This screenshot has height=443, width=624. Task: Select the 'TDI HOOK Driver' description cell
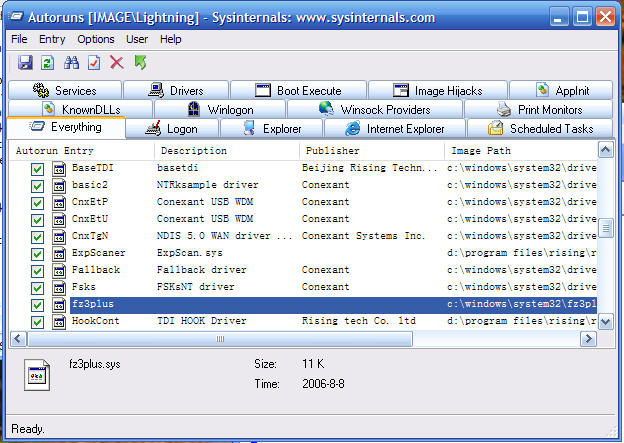[201, 321]
